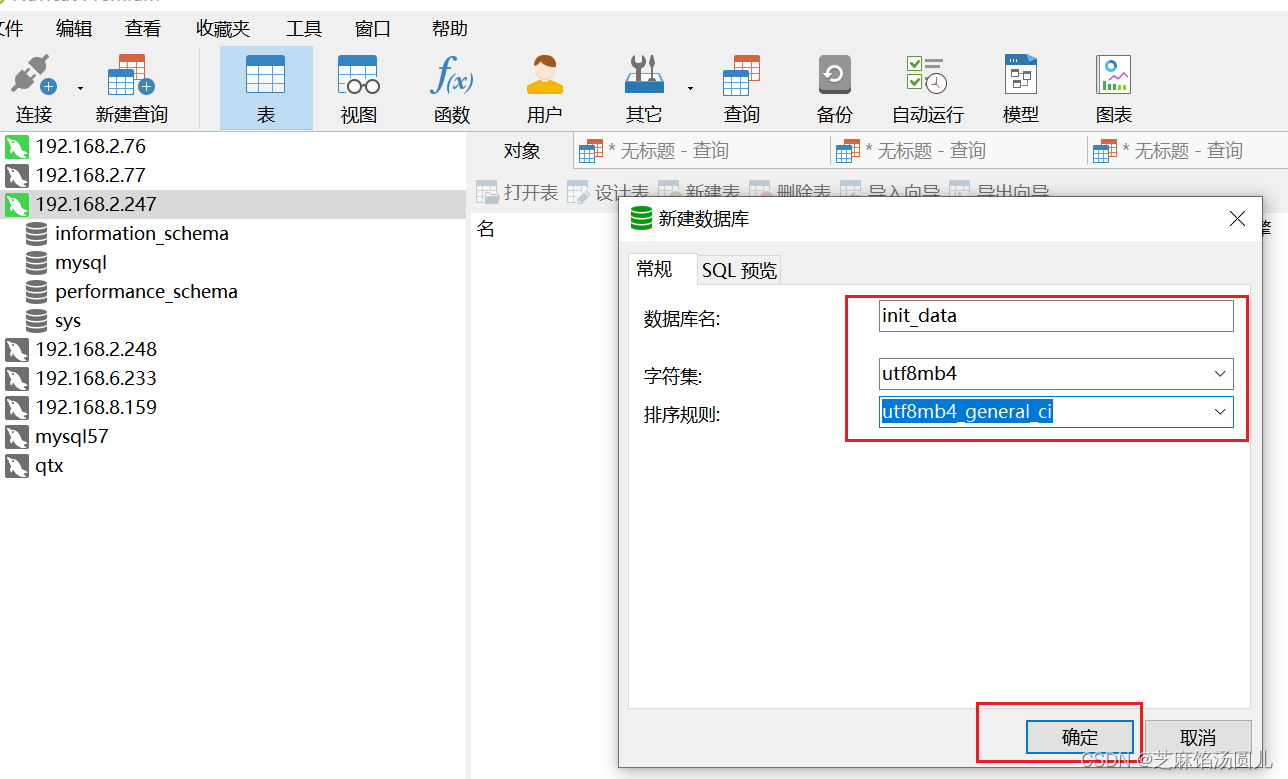Select the qtx connection
The width and height of the screenshot is (1288, 779).
[49, 466]
